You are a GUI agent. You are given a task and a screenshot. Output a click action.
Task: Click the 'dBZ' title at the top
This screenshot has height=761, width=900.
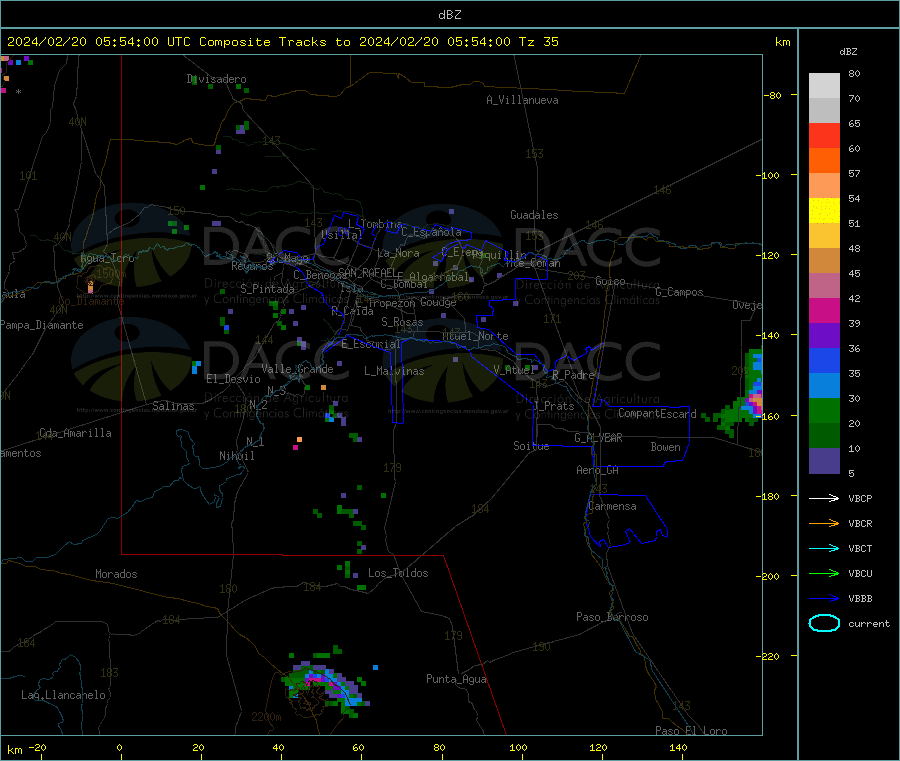(x=449, y=15)
